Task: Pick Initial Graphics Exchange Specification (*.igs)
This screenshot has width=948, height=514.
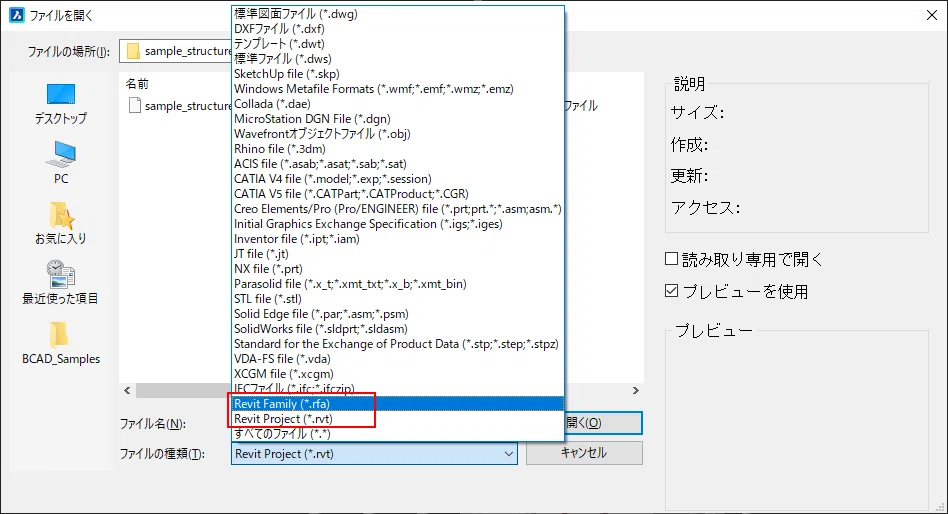Action: tap(398, 224)
